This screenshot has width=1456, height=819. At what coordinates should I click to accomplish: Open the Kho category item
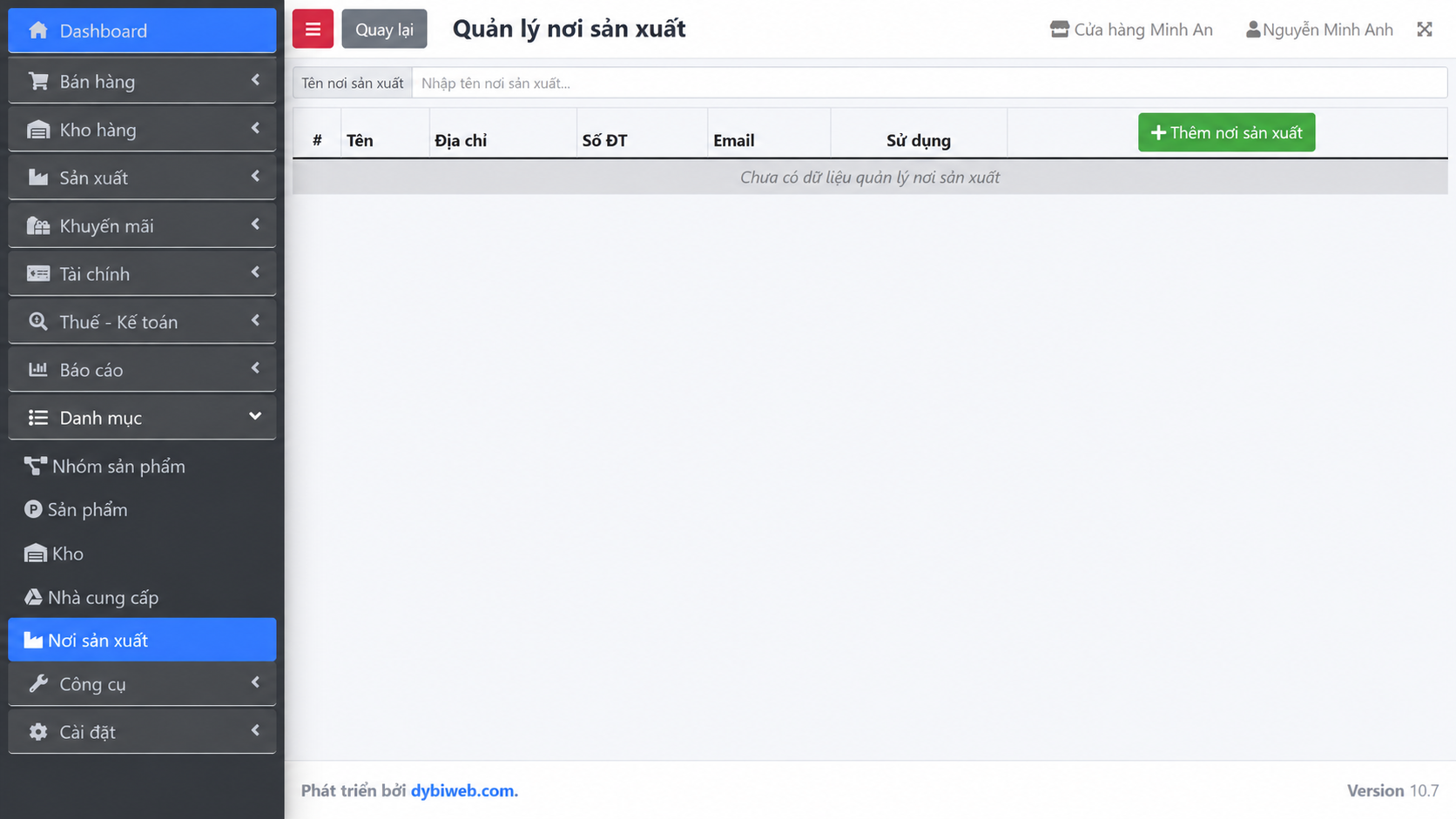(x=142, y=554)
